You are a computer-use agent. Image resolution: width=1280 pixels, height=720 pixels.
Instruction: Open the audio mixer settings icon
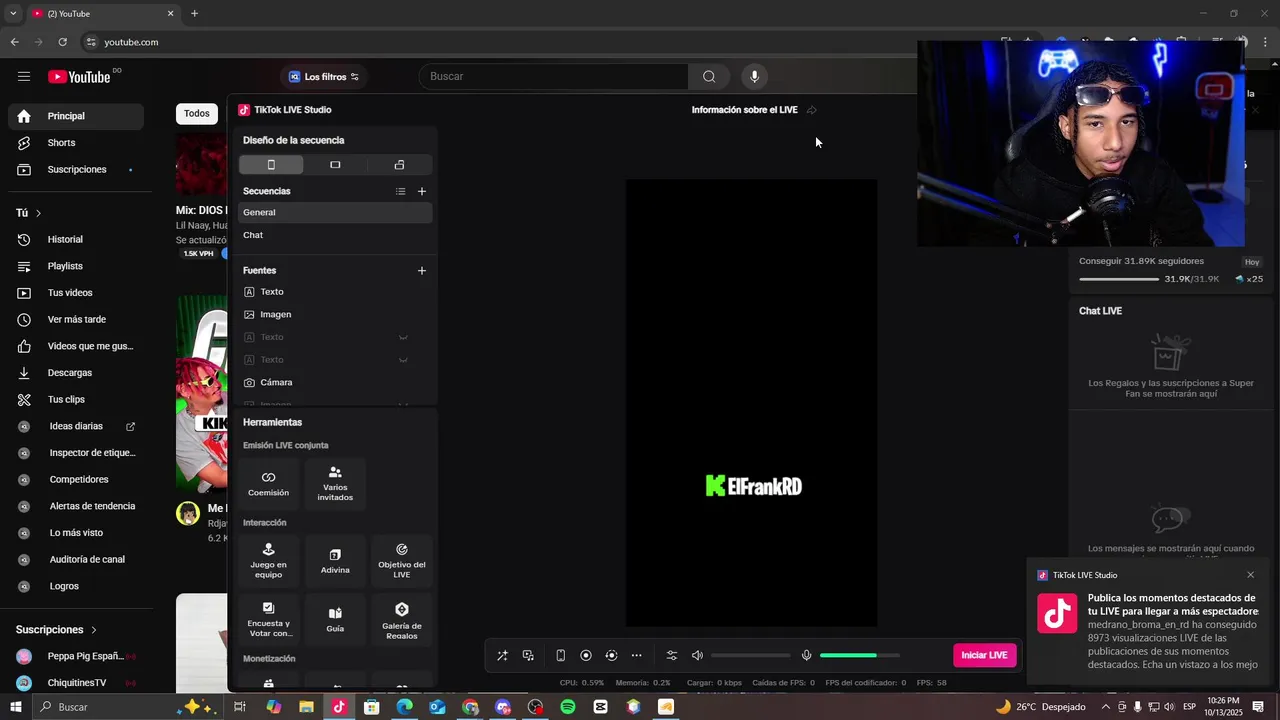672,656
